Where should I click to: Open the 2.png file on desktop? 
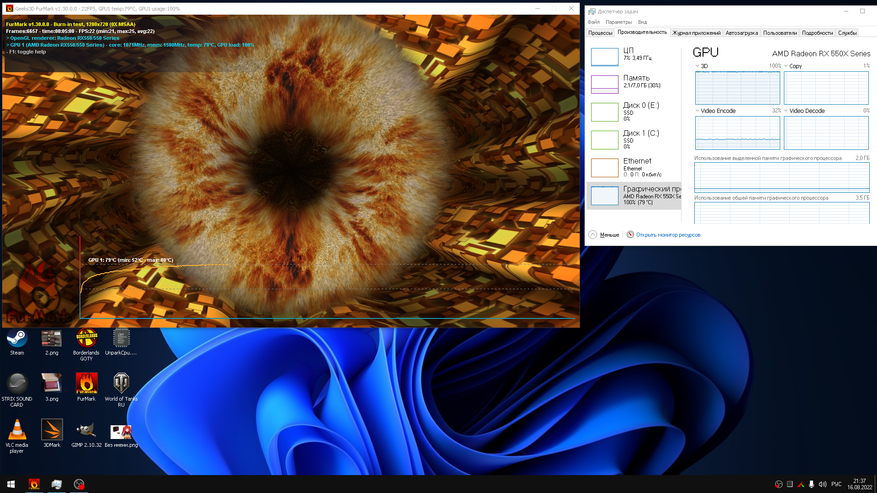click(x=51, y=342)
